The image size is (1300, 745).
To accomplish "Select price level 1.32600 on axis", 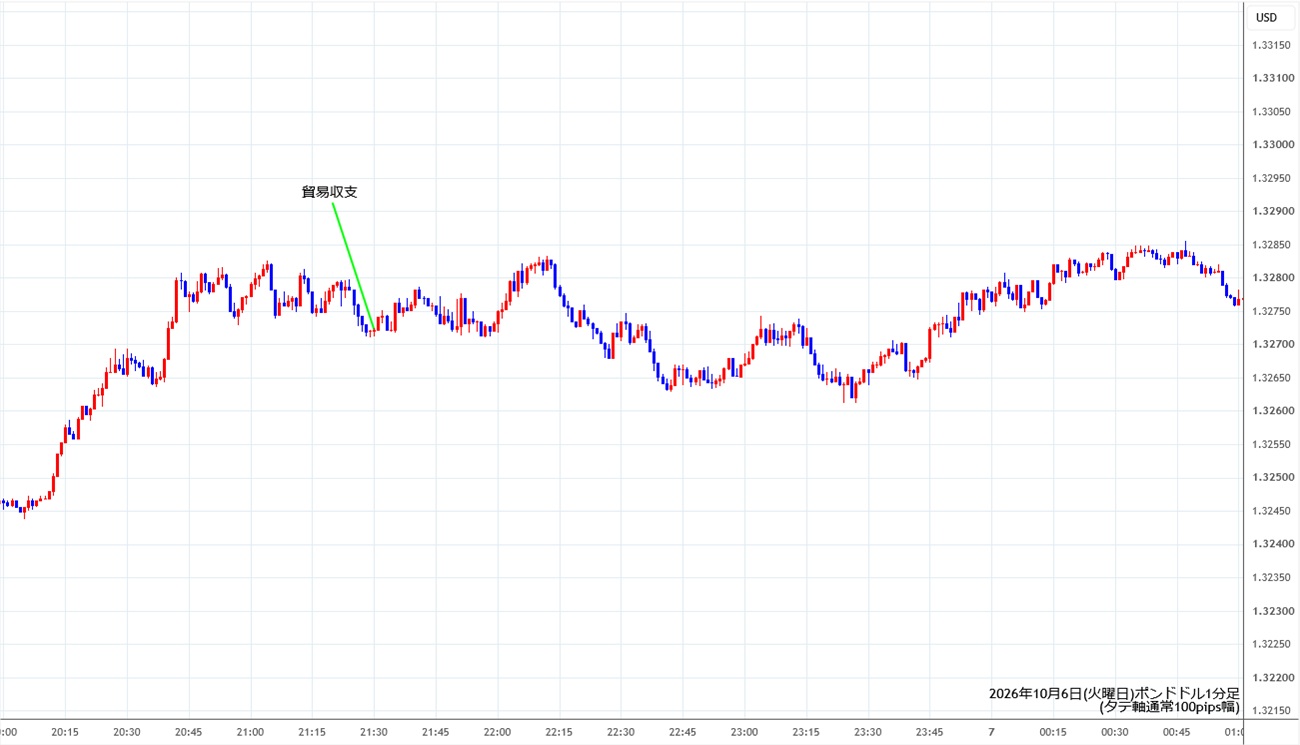I will (x=1271, y=411).
